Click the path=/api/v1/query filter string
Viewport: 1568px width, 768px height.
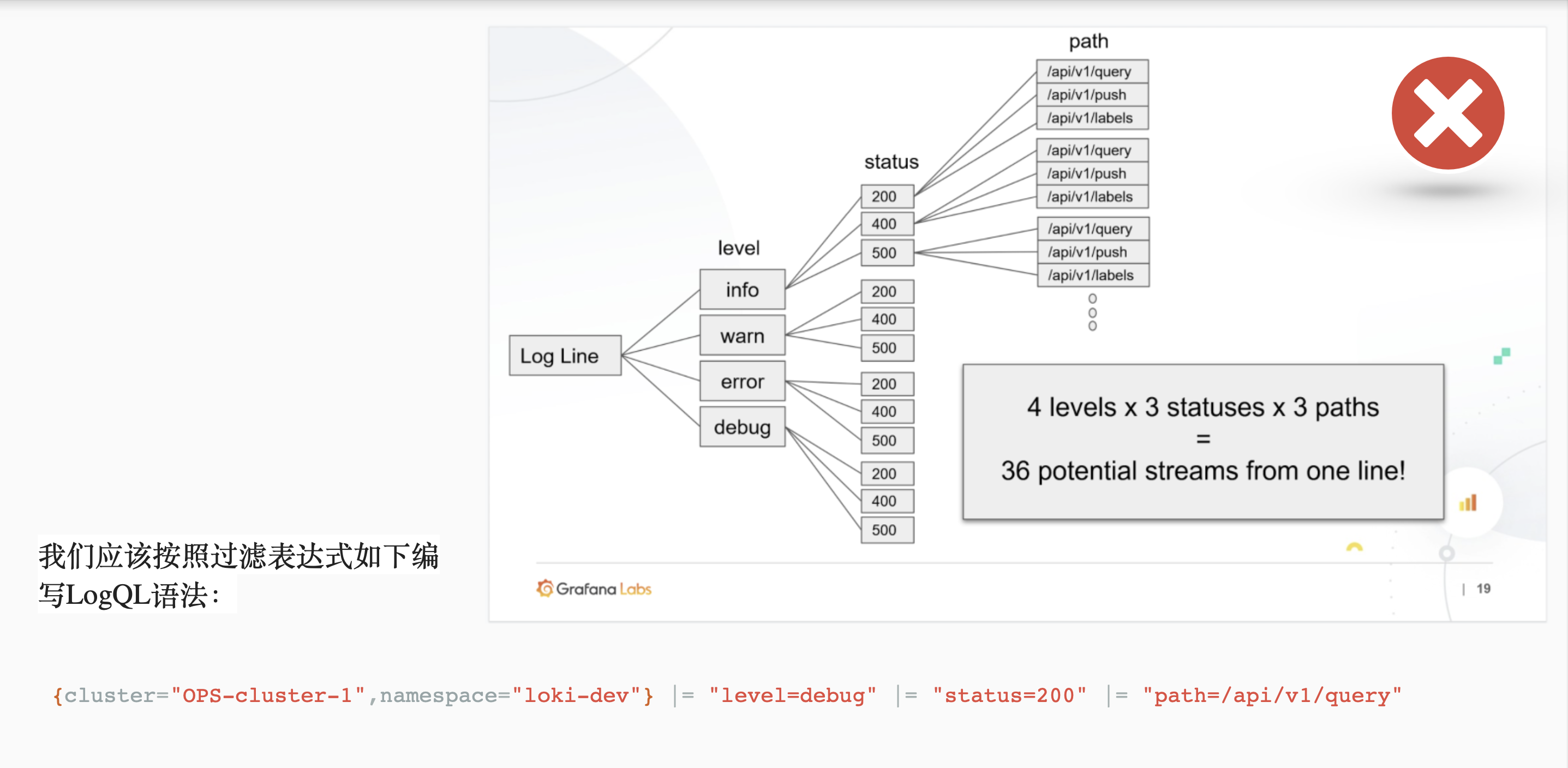(x=1272, y=695)
